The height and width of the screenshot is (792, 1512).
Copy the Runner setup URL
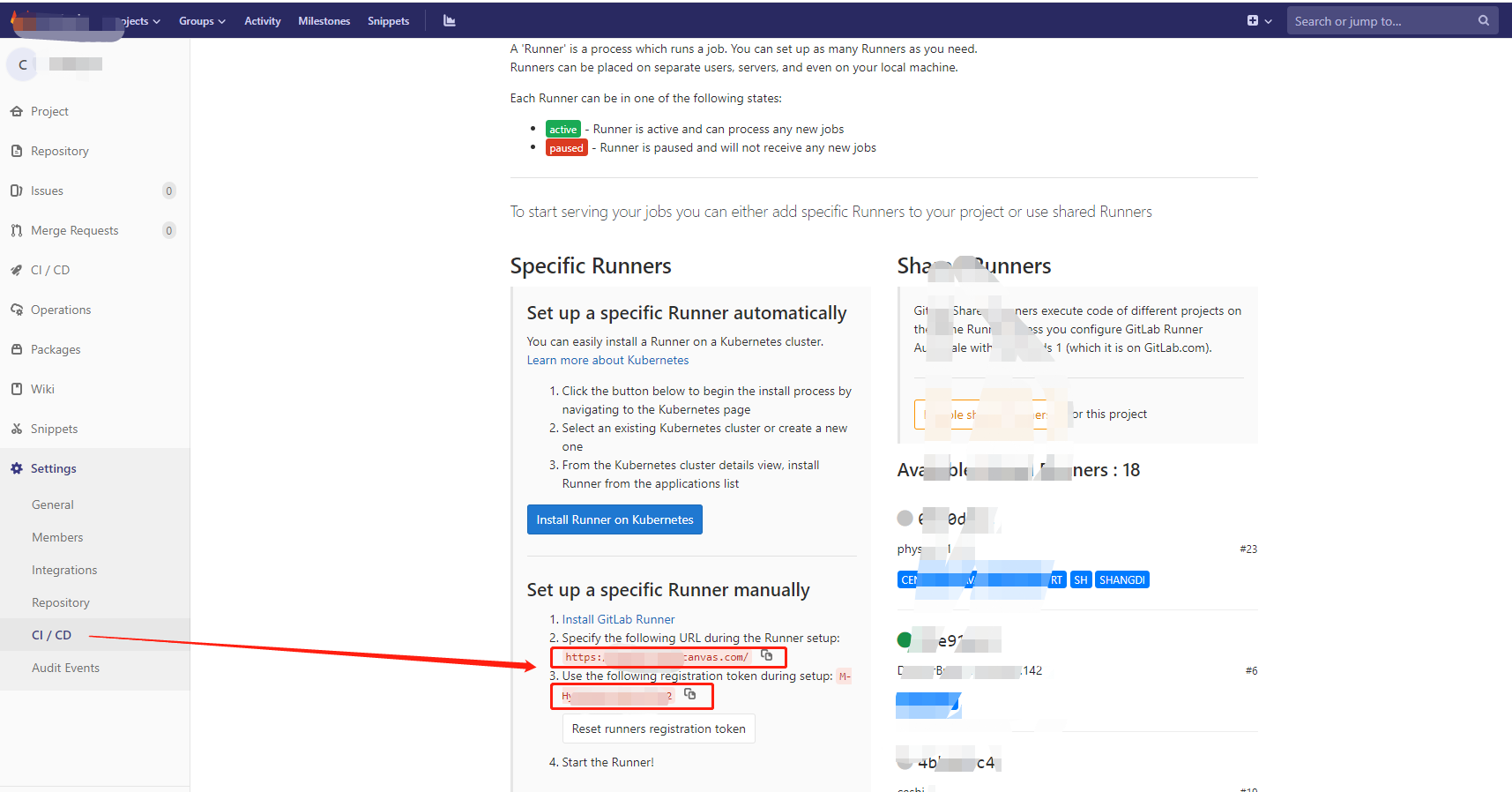coord(767,655)
